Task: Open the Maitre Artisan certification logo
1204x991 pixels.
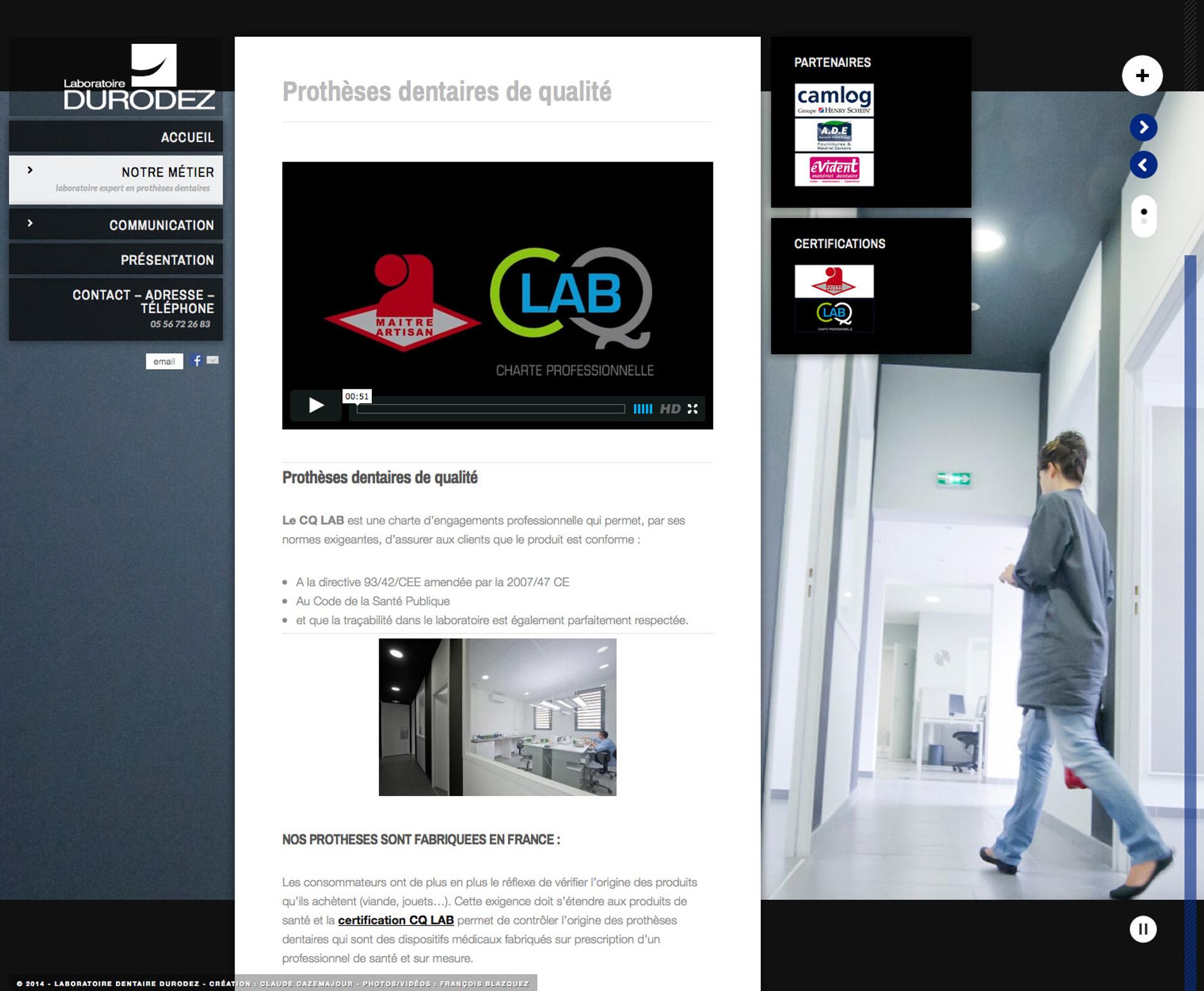Action: coord(834,281)
